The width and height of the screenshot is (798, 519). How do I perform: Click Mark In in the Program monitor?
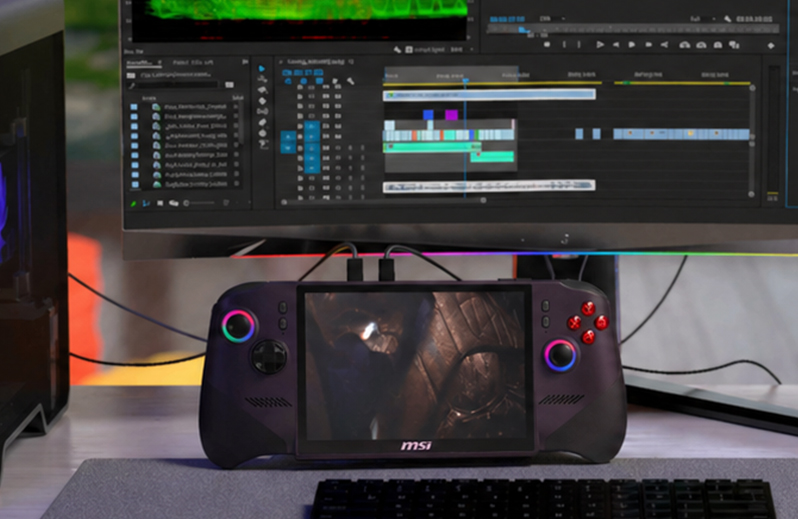(564, 45)
